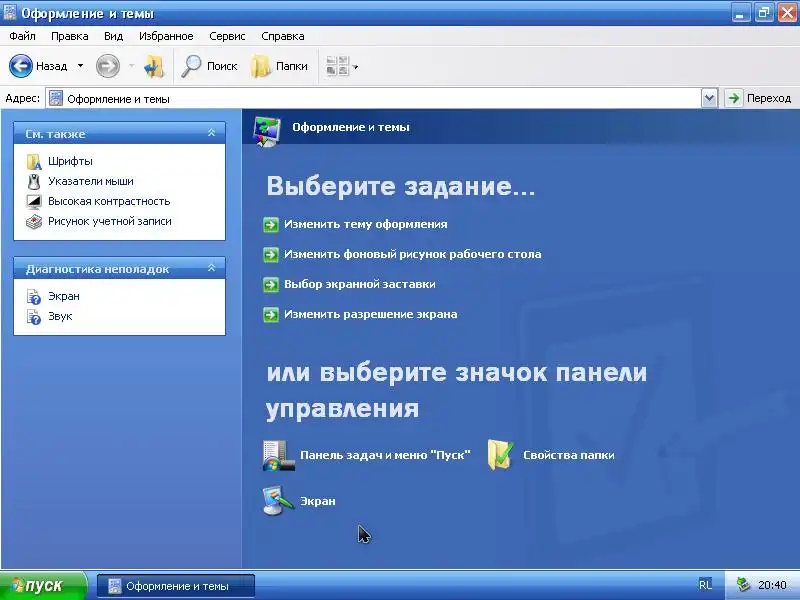Click the mouse pointers icon
Viewport: 800px width, 600px height.
(x=34, y=182)
